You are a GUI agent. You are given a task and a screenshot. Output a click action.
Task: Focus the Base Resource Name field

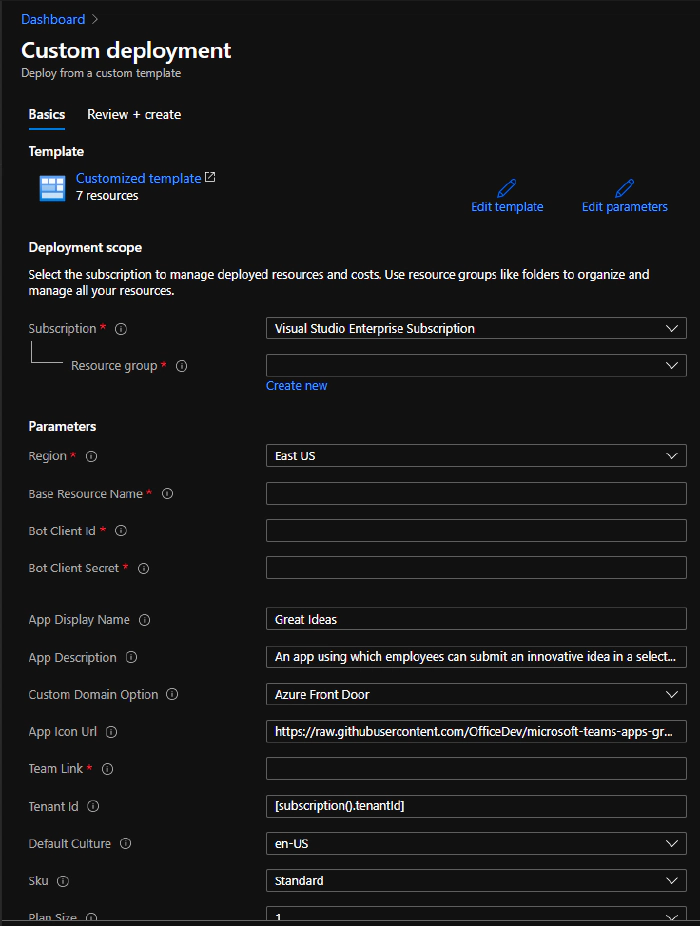(x=476, y=494)
